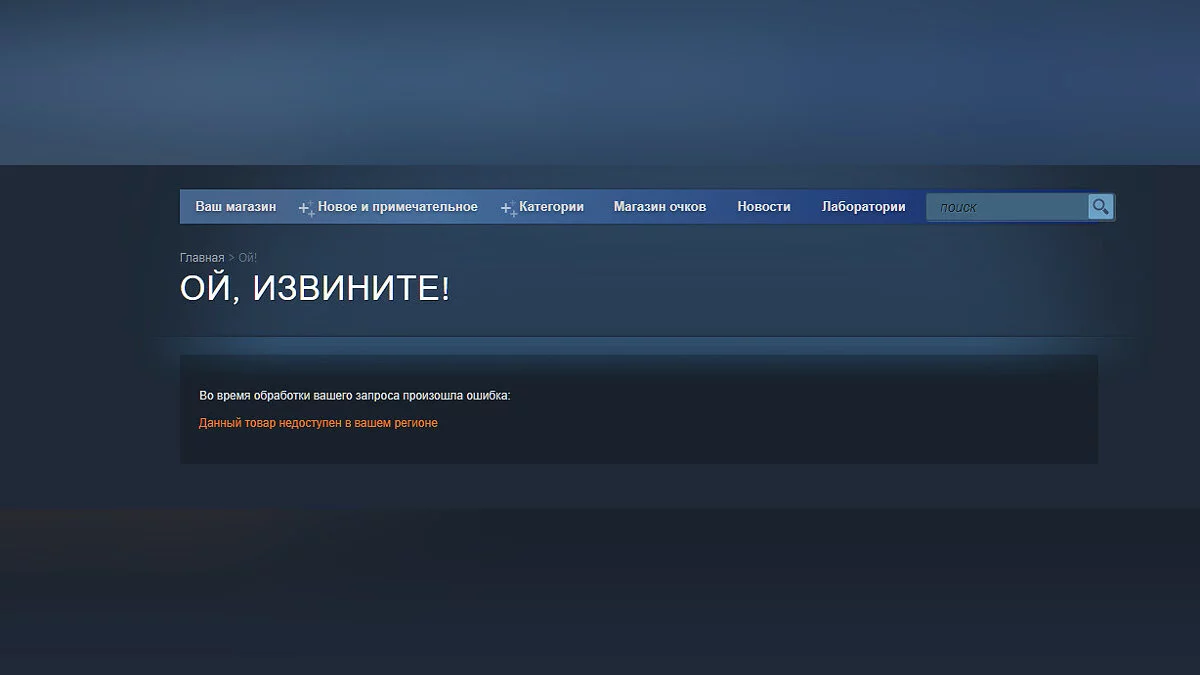The image size is (1200, 675).
Task: Click the blank blue banner above the navigation bar
Action: point(600,80)
